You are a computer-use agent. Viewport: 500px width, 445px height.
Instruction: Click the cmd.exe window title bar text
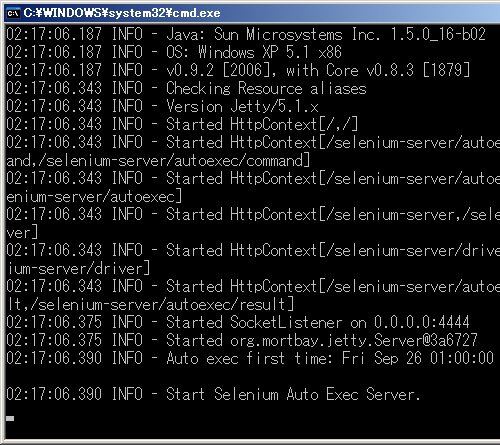coord(122,13)
